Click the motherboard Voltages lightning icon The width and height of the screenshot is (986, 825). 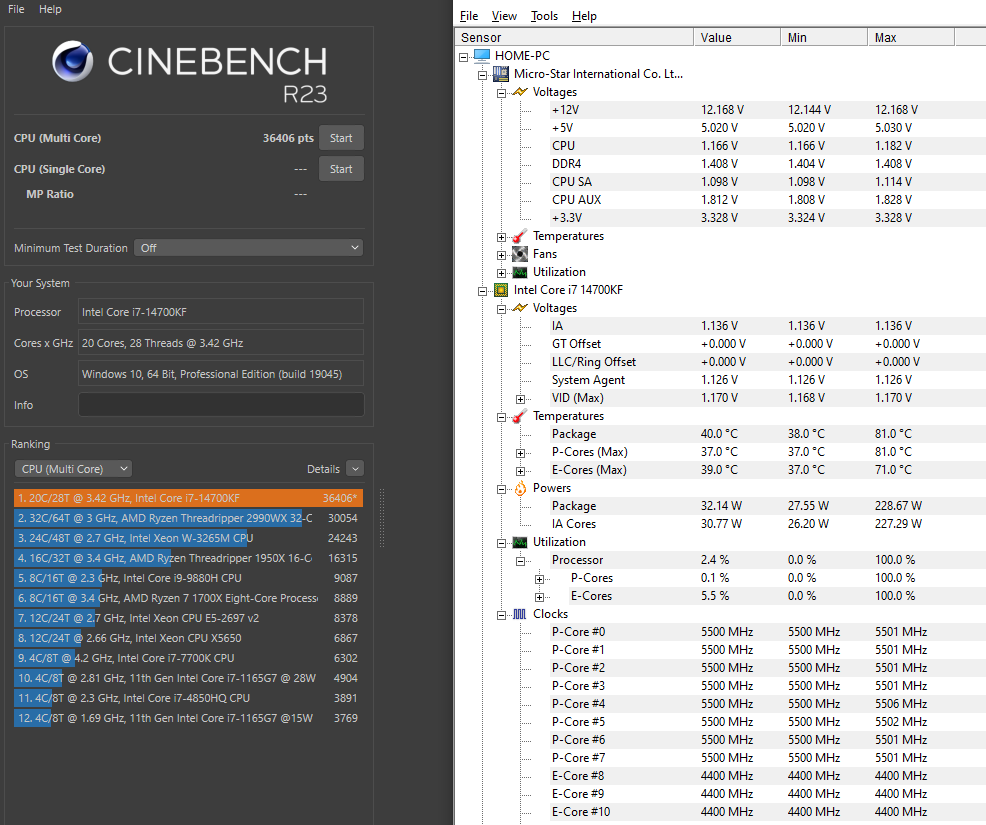519,92
